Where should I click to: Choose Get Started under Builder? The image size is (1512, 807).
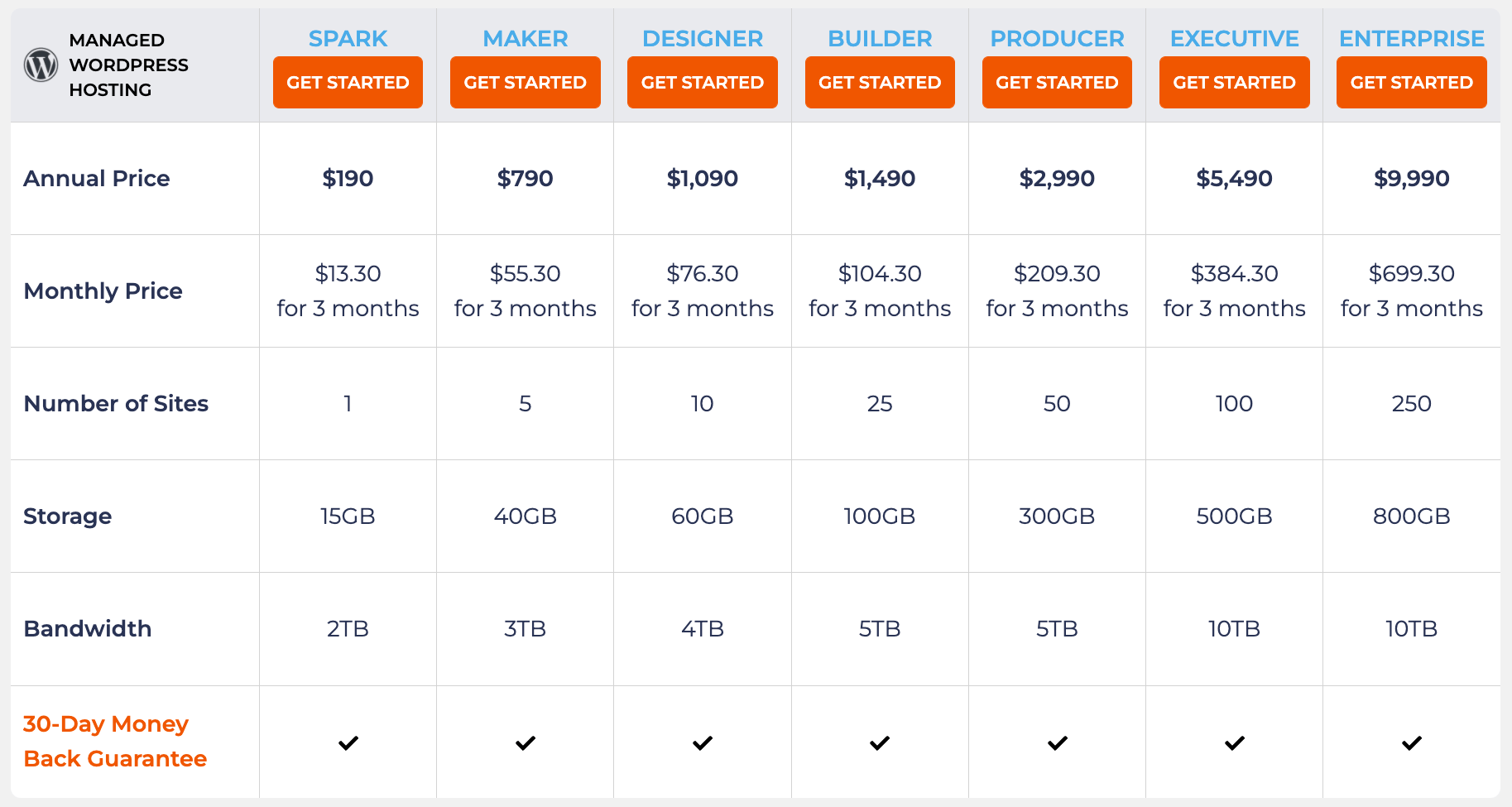point(880,83)
